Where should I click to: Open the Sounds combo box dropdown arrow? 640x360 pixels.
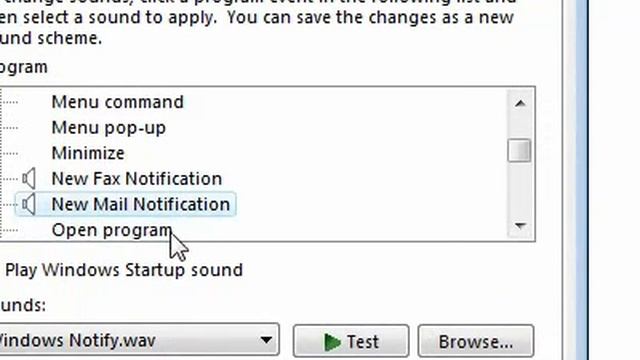click(266, 340)
